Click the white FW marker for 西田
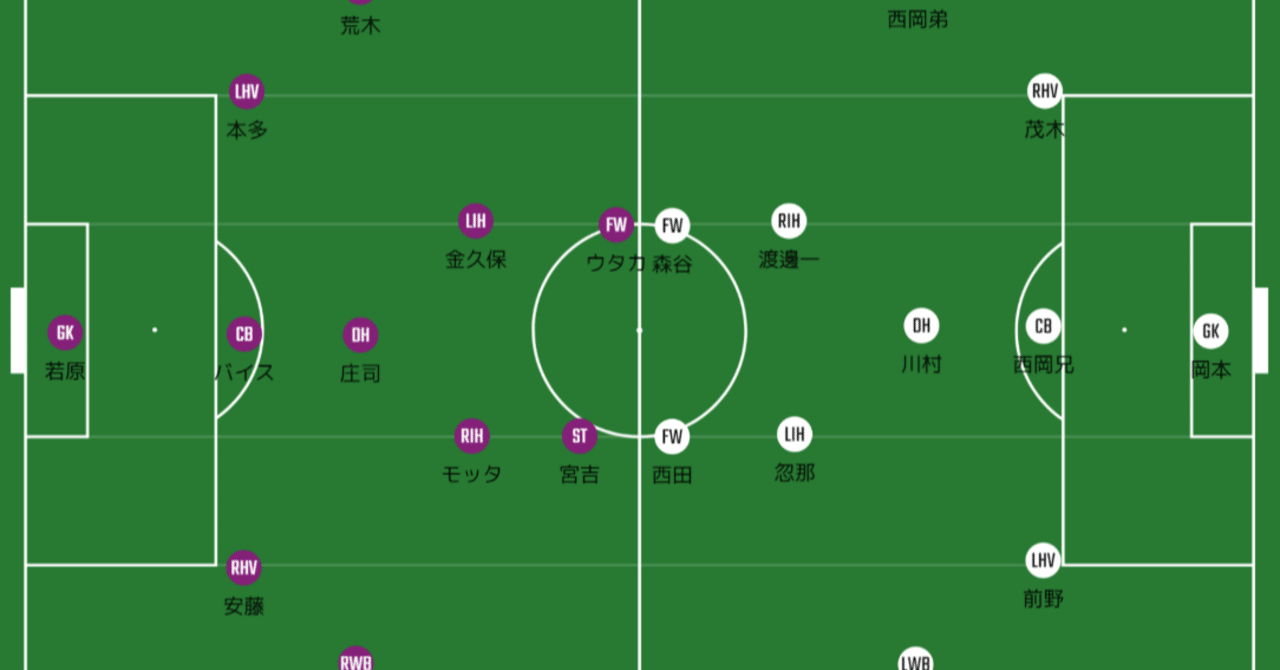 [672, 436]
